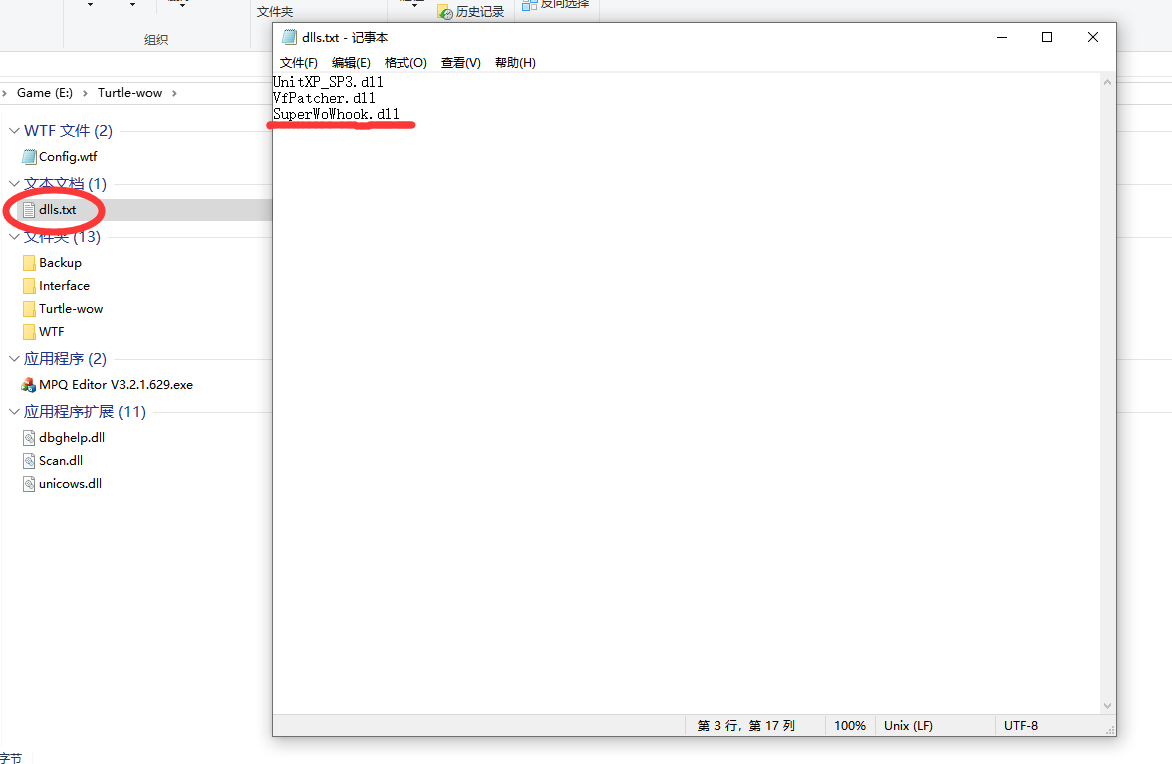The image size is (1172, 764).
Task: Open the 文件(F) menu in Notepad
Action: pos(299,63)
